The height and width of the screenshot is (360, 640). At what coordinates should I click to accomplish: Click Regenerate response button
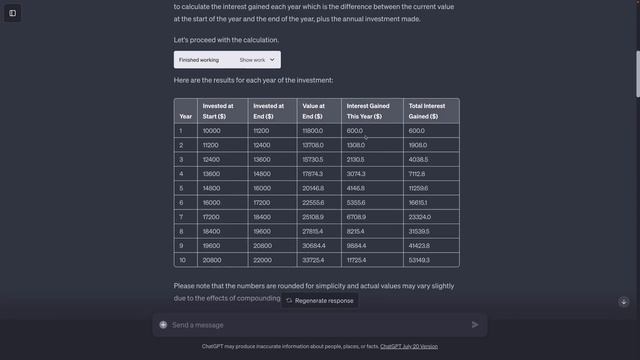320,301
